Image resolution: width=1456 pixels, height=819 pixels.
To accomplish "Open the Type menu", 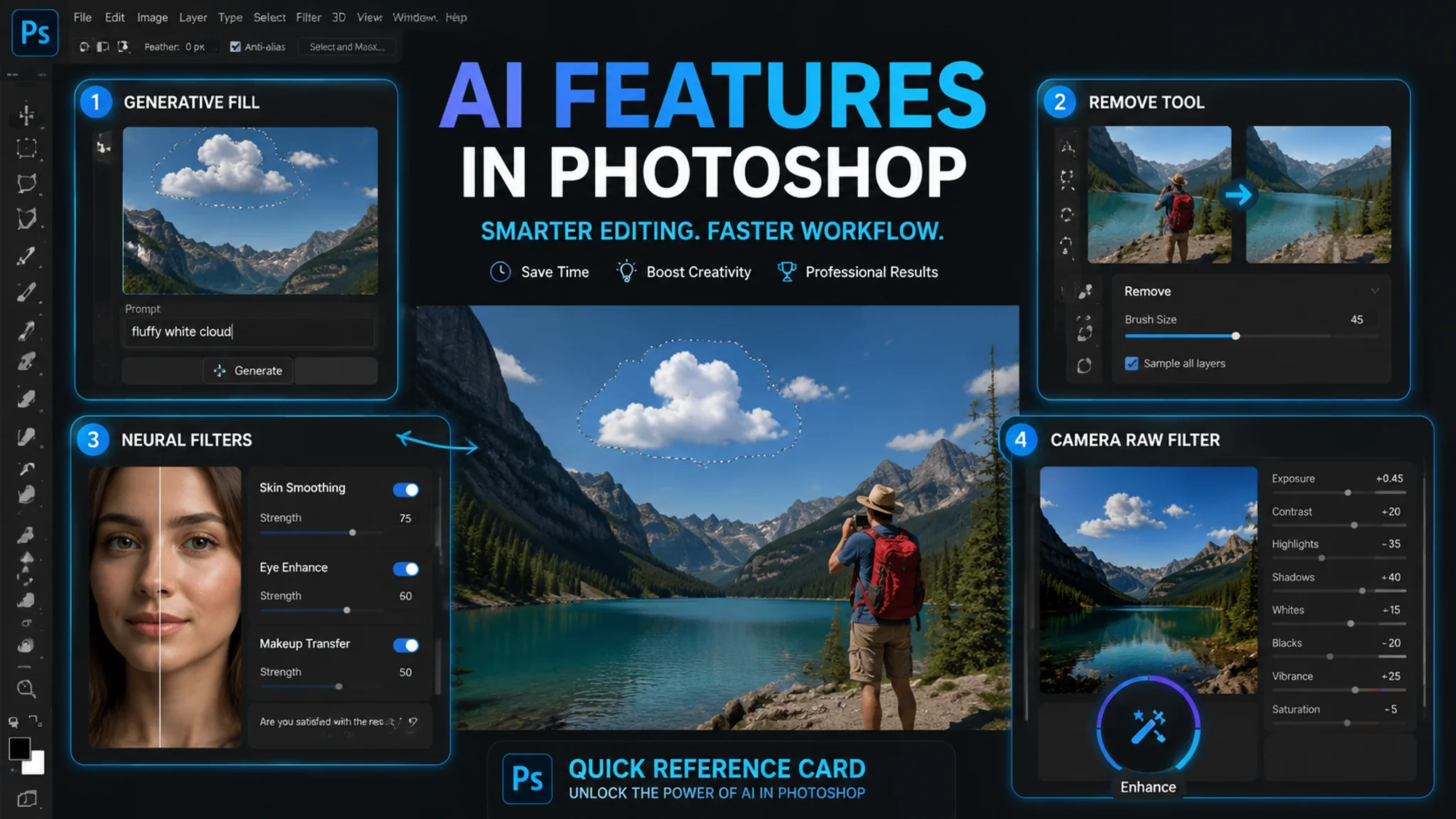I will (230, 17).
